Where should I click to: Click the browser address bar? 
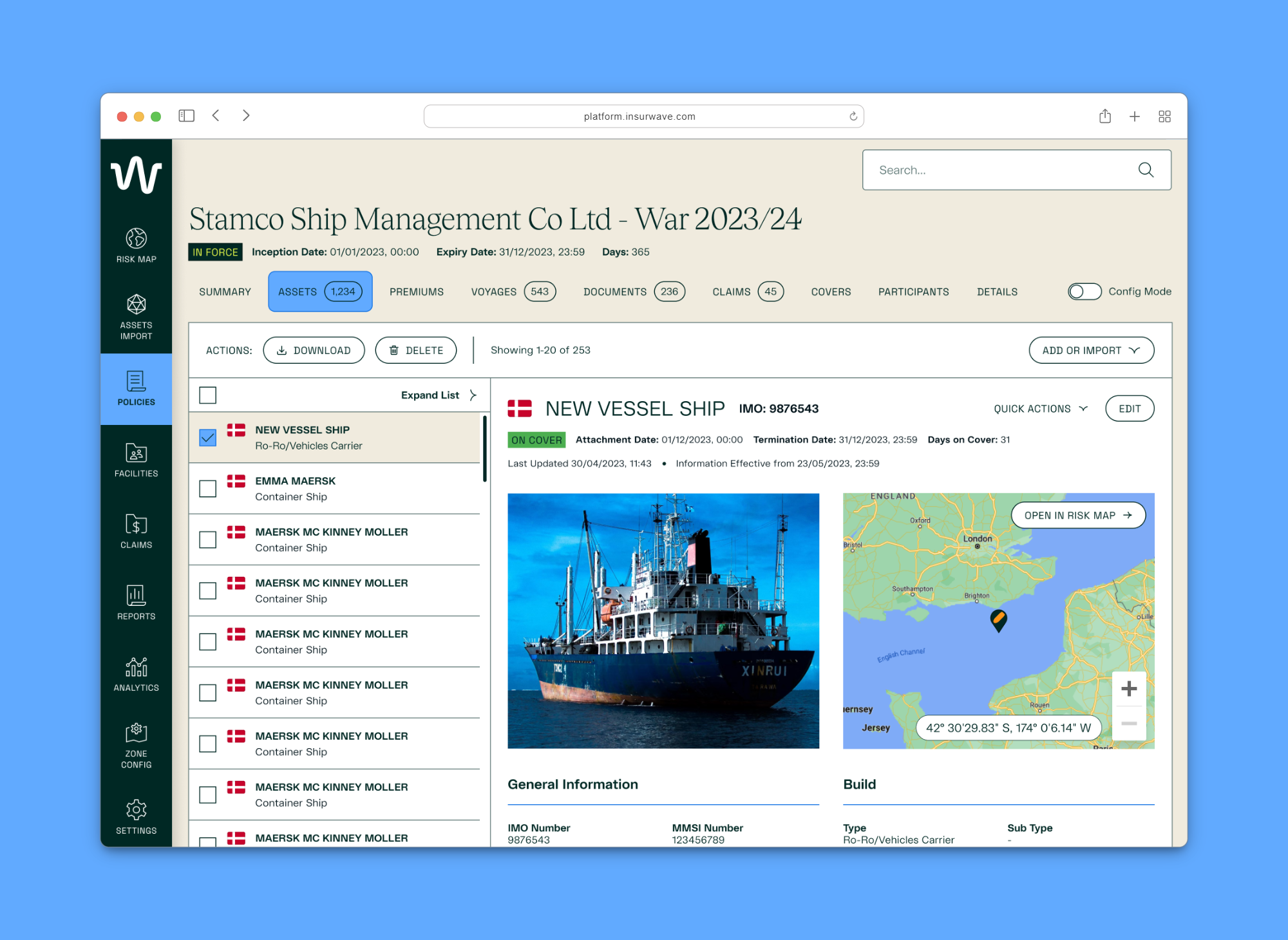pyautogui.click(x=643, y=117)
